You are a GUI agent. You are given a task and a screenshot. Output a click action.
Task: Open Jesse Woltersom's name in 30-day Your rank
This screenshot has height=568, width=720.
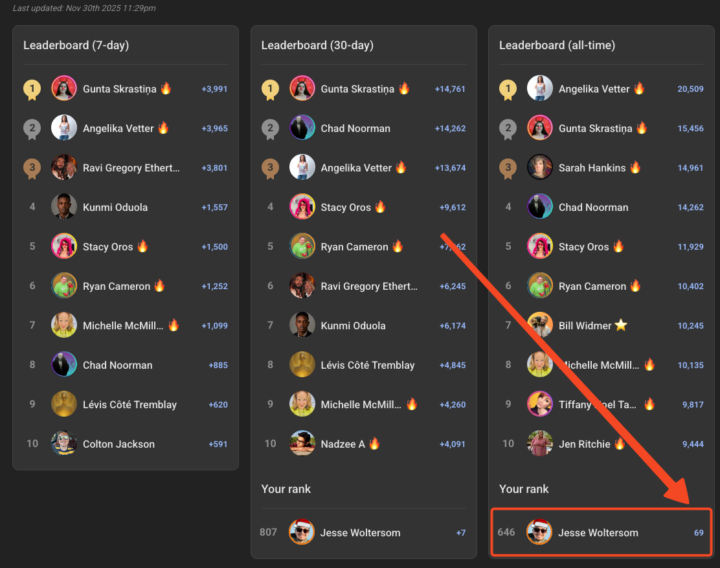click(360, 533)
